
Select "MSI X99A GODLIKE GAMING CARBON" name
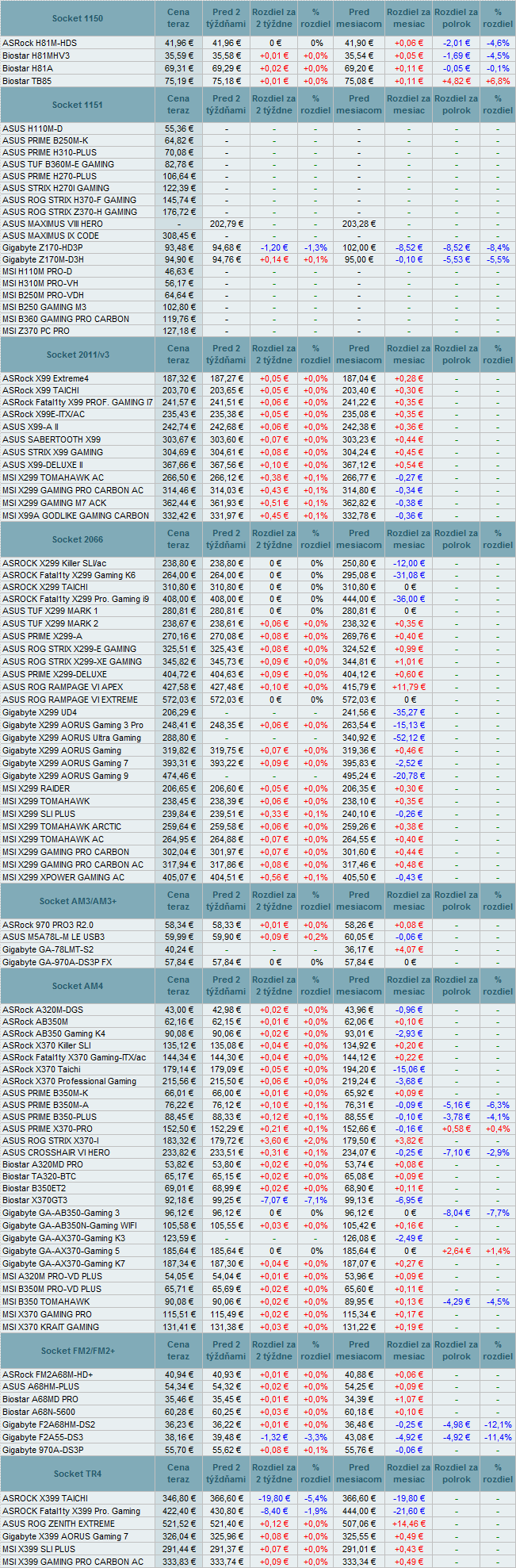tap(75, 516)
